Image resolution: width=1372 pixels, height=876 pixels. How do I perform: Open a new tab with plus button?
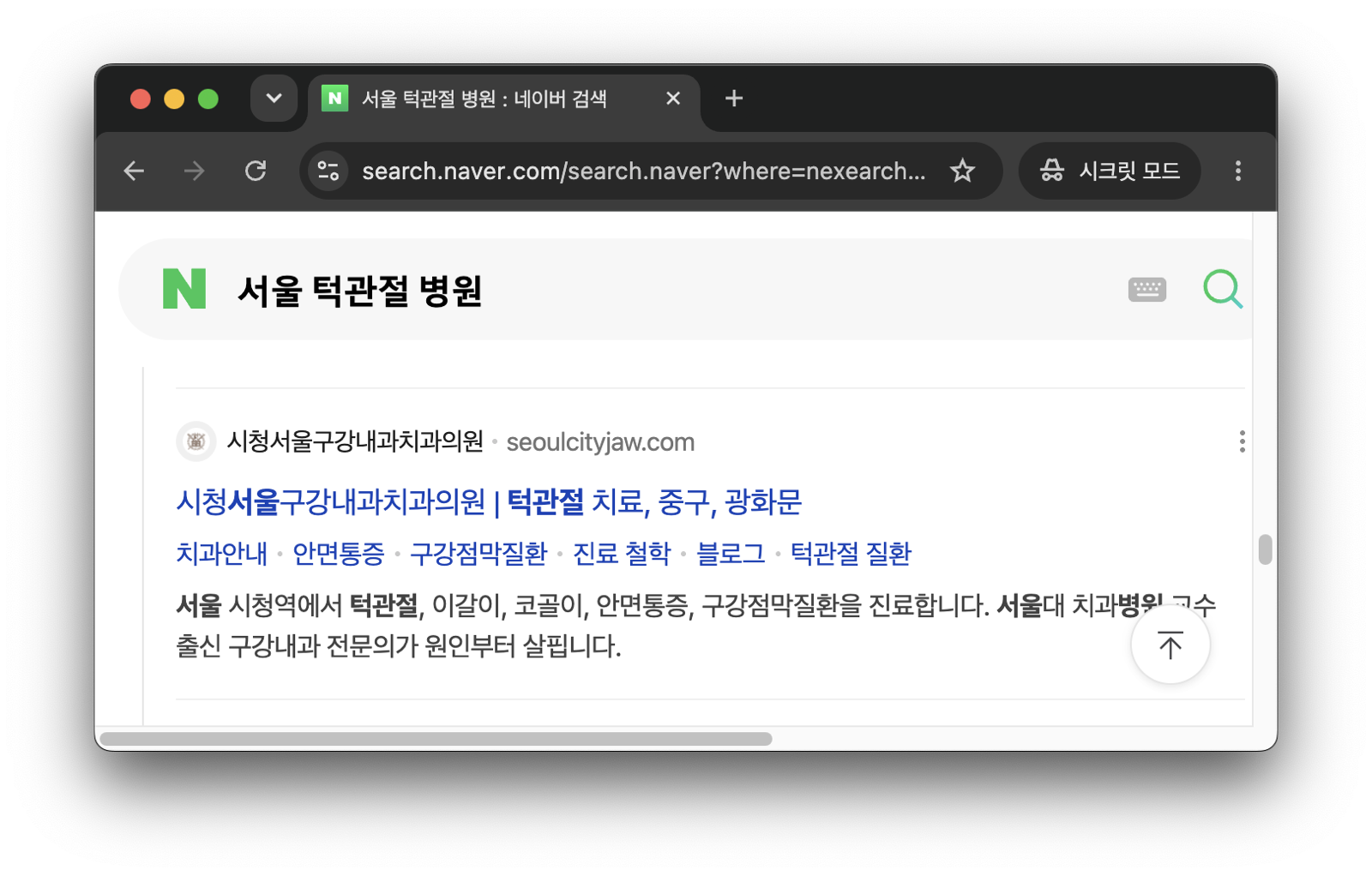pos(734,99)
